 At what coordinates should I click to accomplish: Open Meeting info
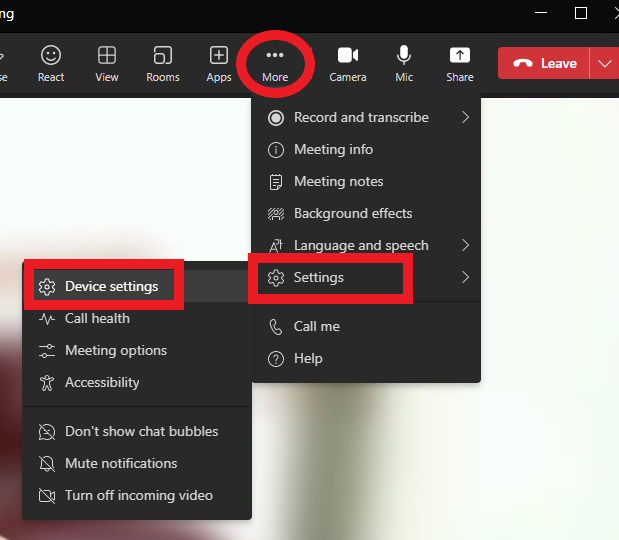366,150
